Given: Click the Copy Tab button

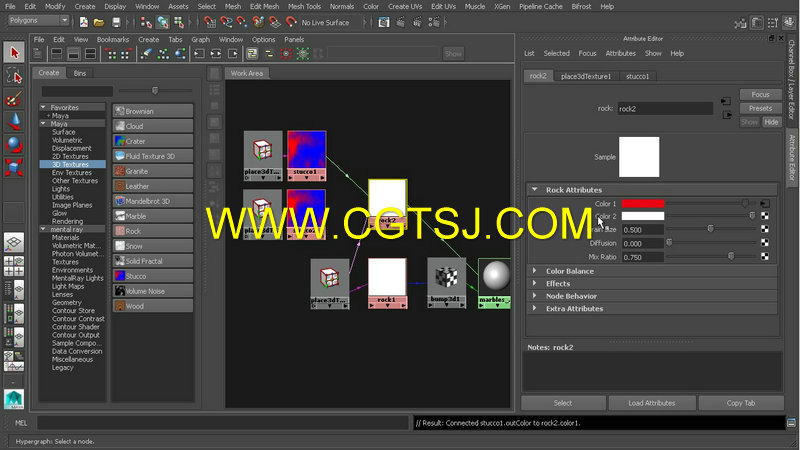Looking at the screenshot, I should click(x=741, y=403).
